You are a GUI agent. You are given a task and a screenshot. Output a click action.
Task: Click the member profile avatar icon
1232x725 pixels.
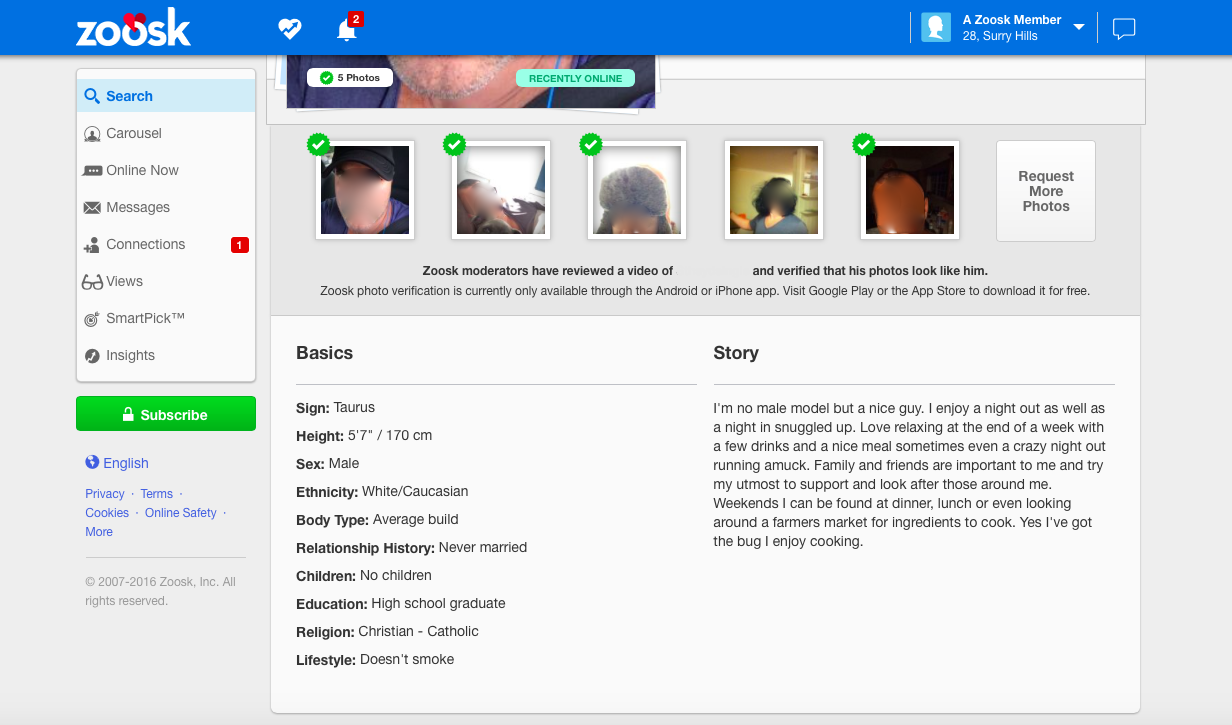point(936,28)
